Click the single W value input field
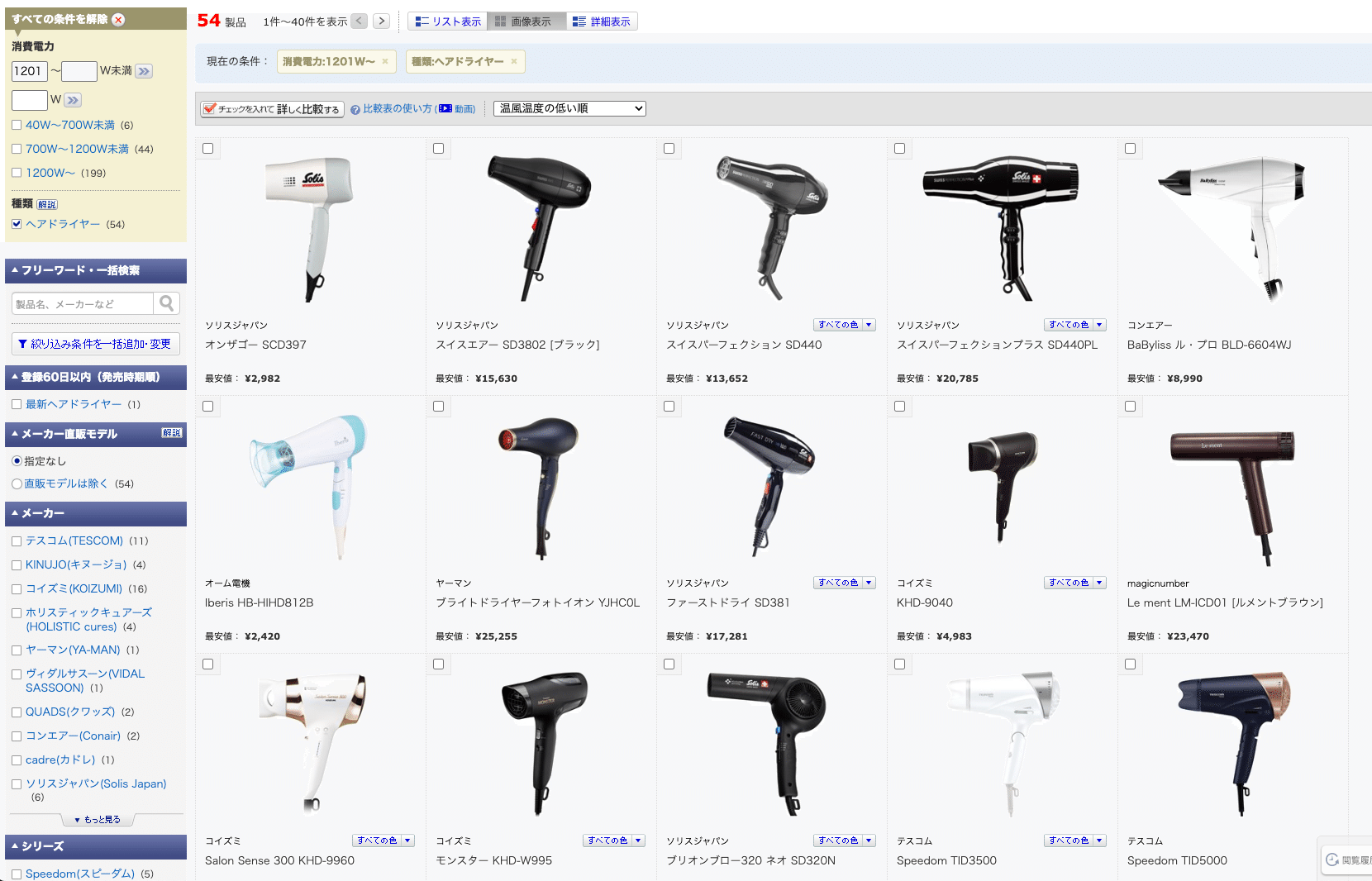The image size is (1372, 881). tap(29, 100)
